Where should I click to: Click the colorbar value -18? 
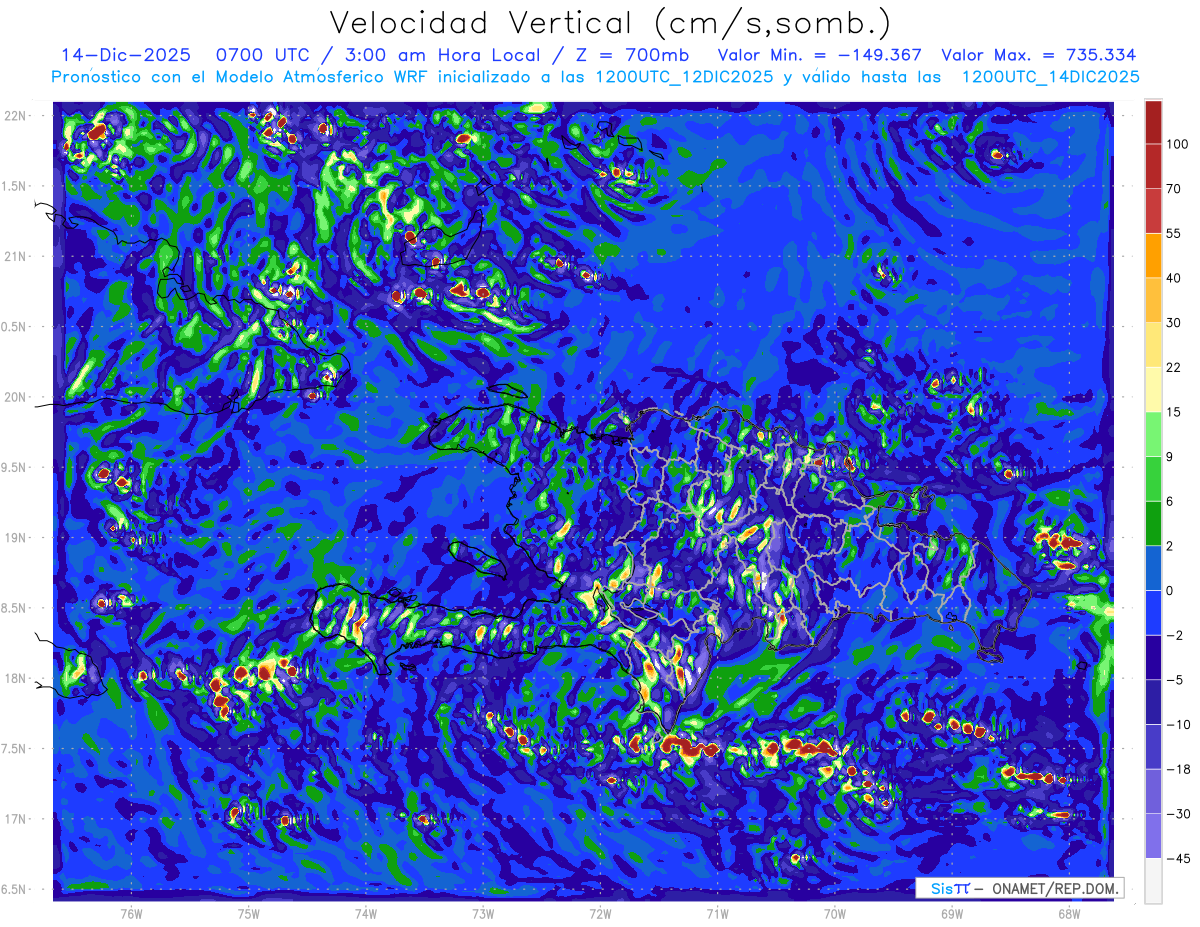pyautogui.click(x=1177, y=770)
